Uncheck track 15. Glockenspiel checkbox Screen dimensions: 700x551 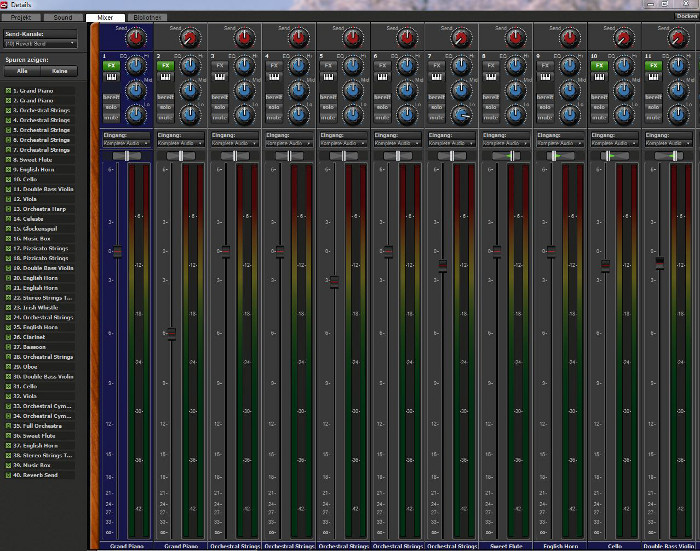pos(8,229)
